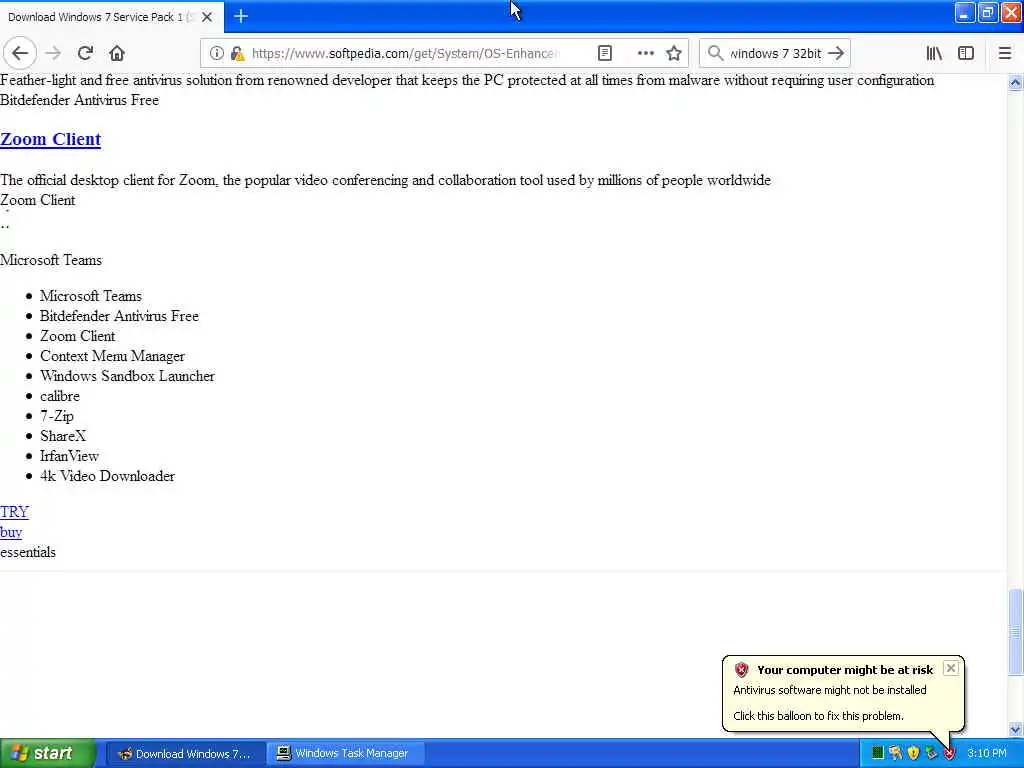Click the magnifier icon in search box
This screenshot has width=1024, height=768.
click(x=715, y=53)
